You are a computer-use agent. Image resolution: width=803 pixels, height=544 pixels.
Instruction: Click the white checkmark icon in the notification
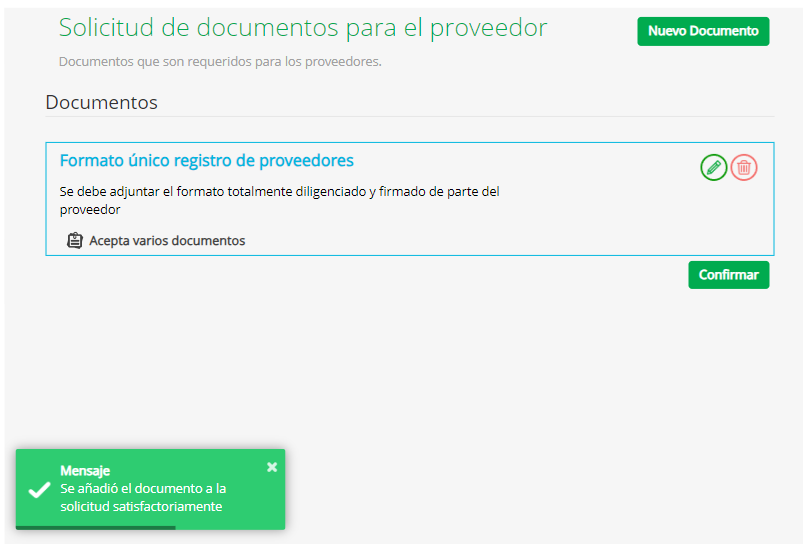tap(39, 490)
